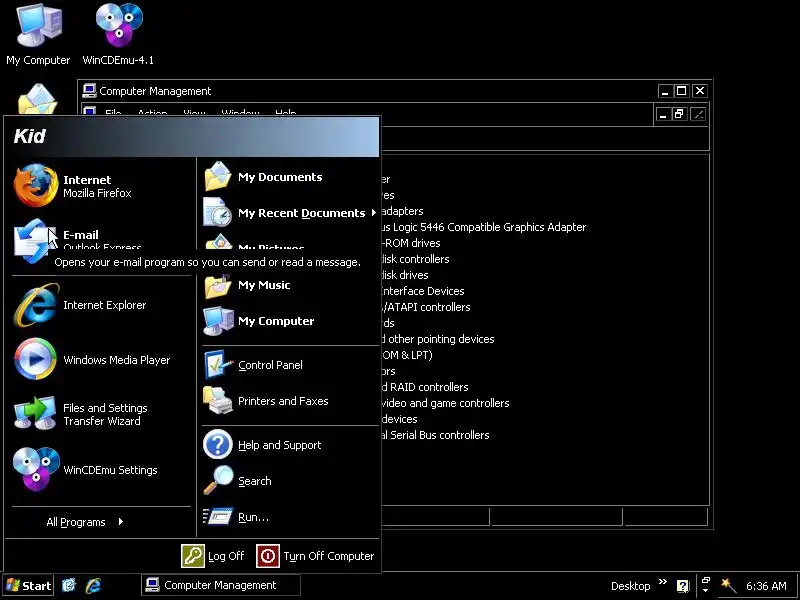This screenshot has height=600, width=800.
Task: Minimize the inner console child window
Action: point(663,114)
